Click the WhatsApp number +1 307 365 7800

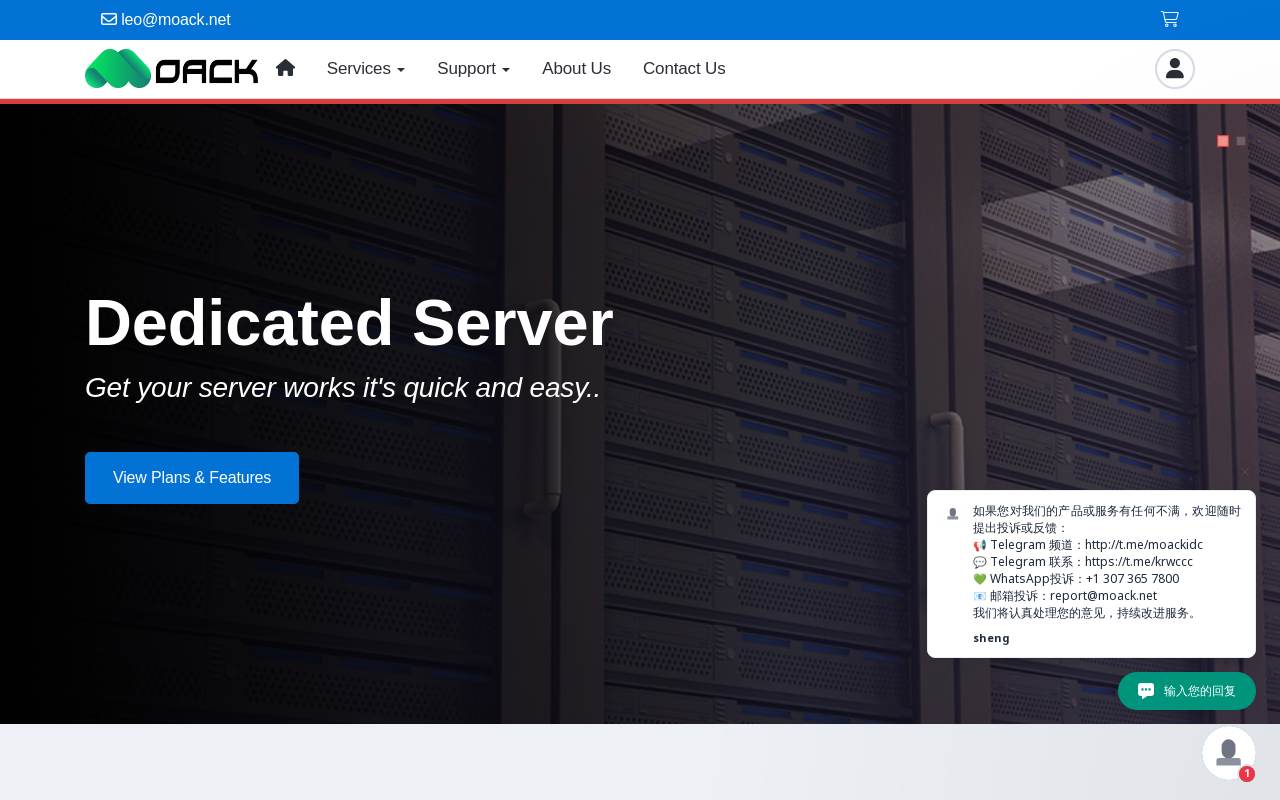tap(1132, 579)
